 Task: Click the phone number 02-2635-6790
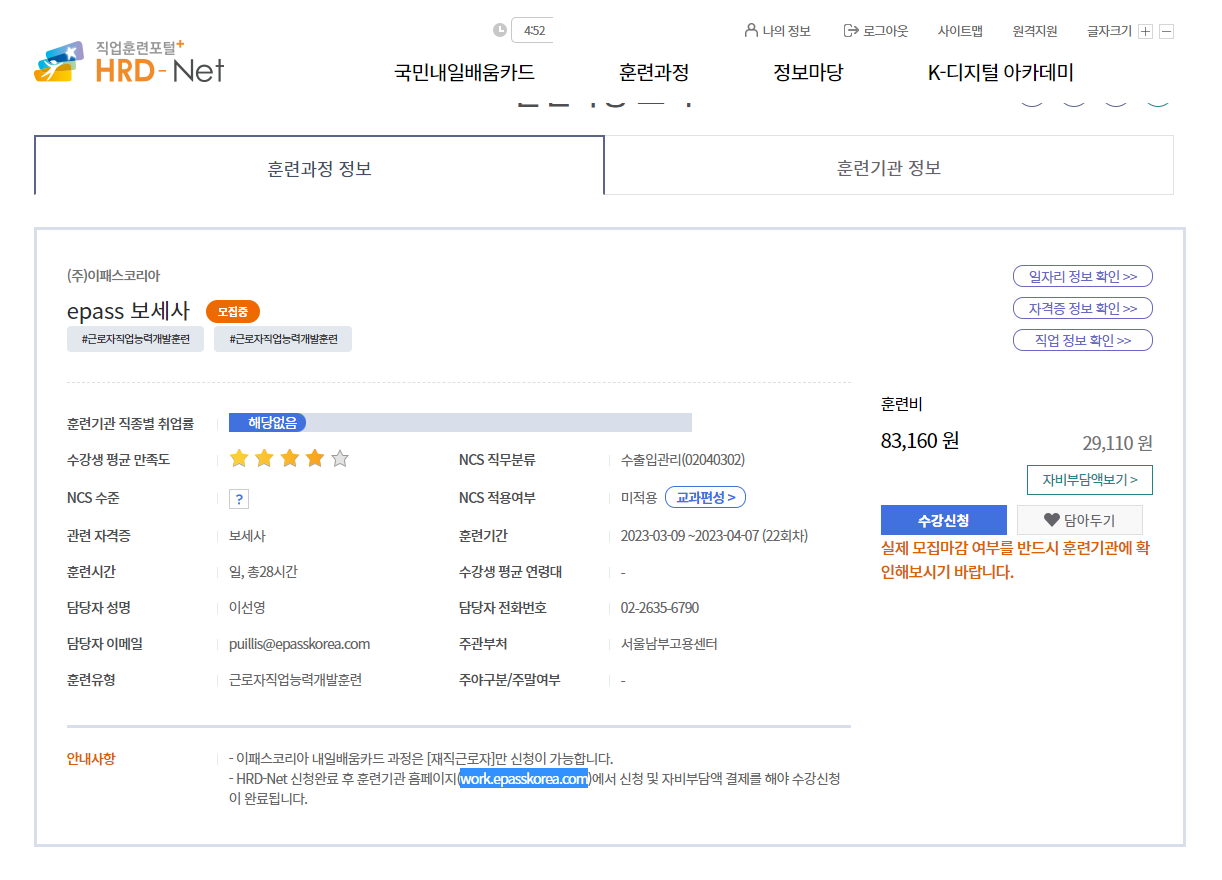pyautogui.click(x=660, y=608)
